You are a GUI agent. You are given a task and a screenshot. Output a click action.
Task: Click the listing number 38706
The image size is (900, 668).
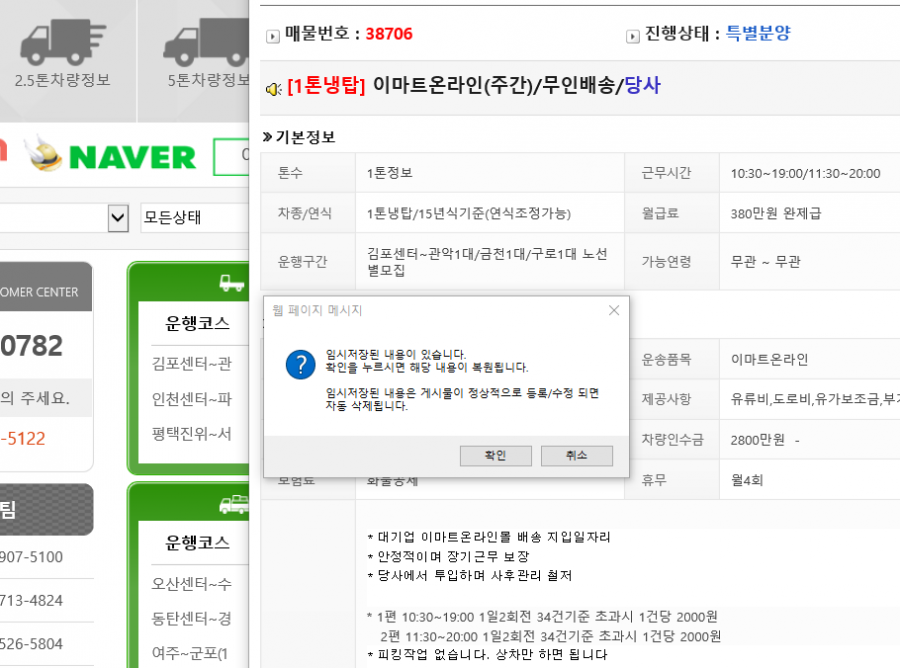coord(389,34)
